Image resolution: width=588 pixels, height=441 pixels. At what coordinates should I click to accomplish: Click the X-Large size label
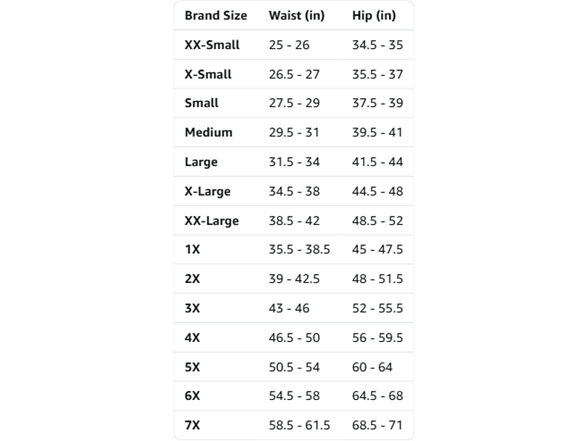[207, 191]
